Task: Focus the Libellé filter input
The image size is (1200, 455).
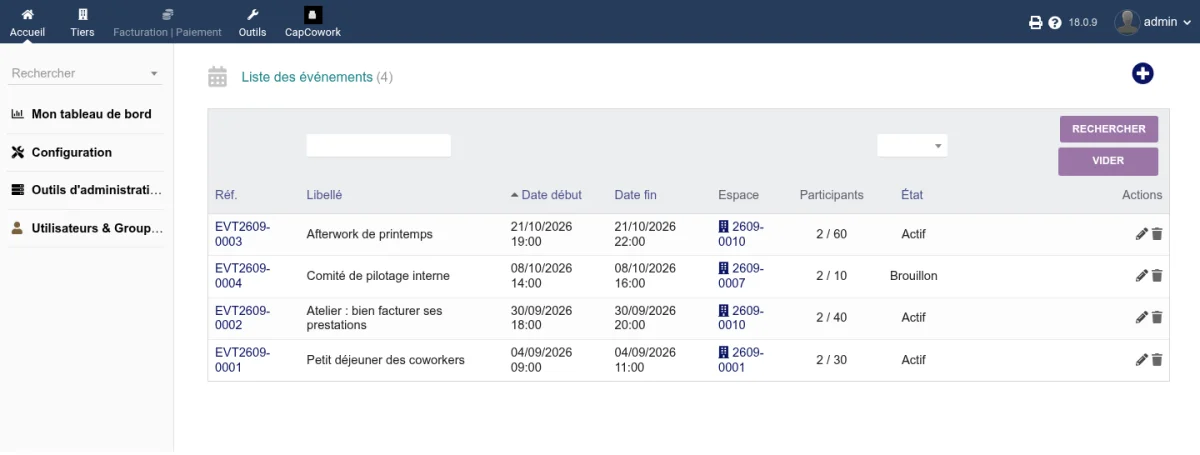Action: point(379,145)
